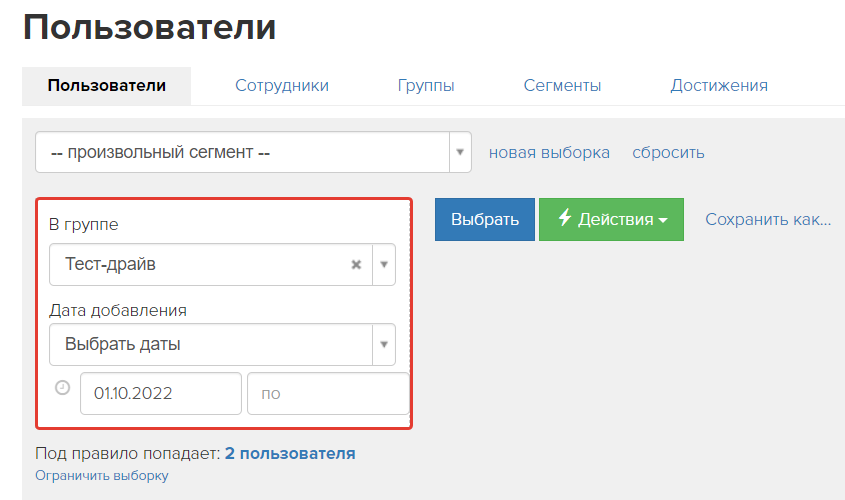This screenshot has width=845, height=500.
Task: Open the Группы tab
Action: [x=426, y=86]
